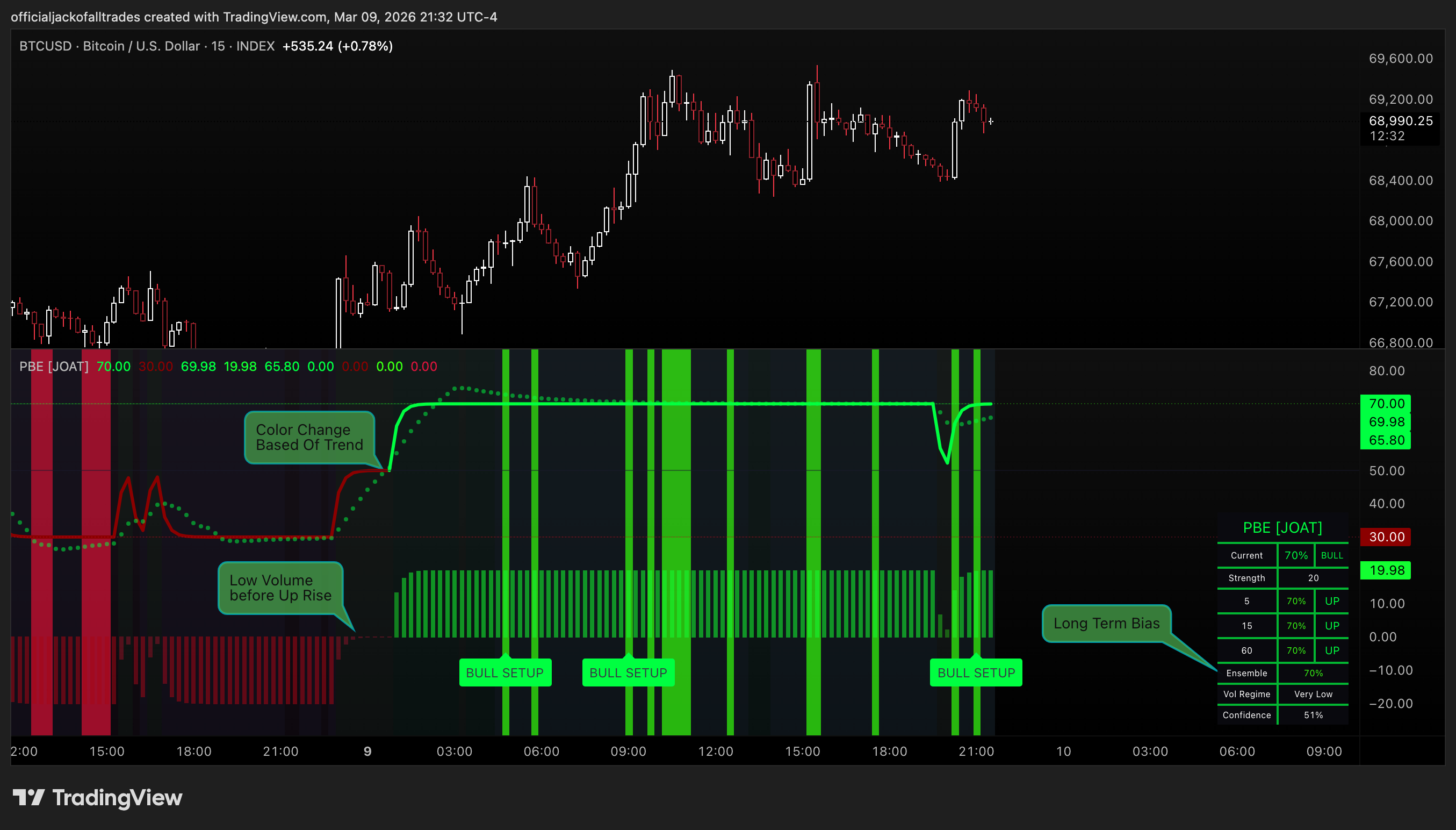Click the 70% value in the Current row
The width and height of the screenshot is (1456, 830).
pyautogui.click(x=1296, y=555)
